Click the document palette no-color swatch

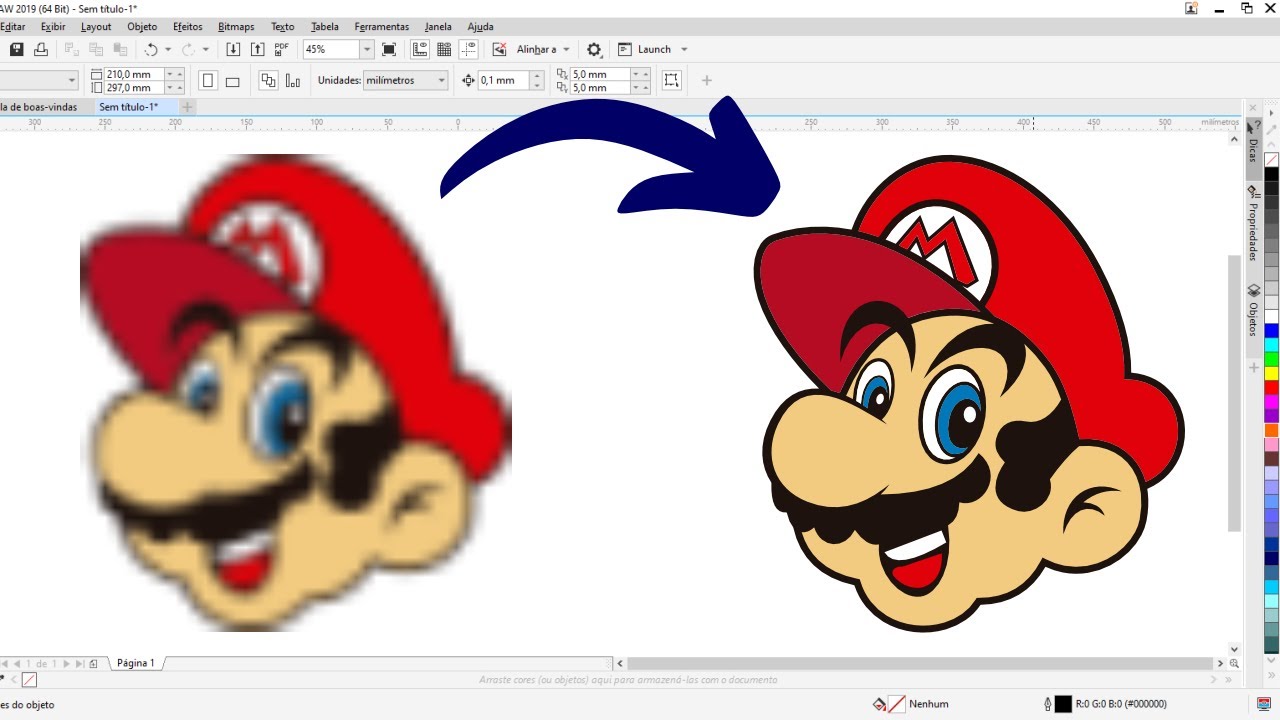(29, 680)
